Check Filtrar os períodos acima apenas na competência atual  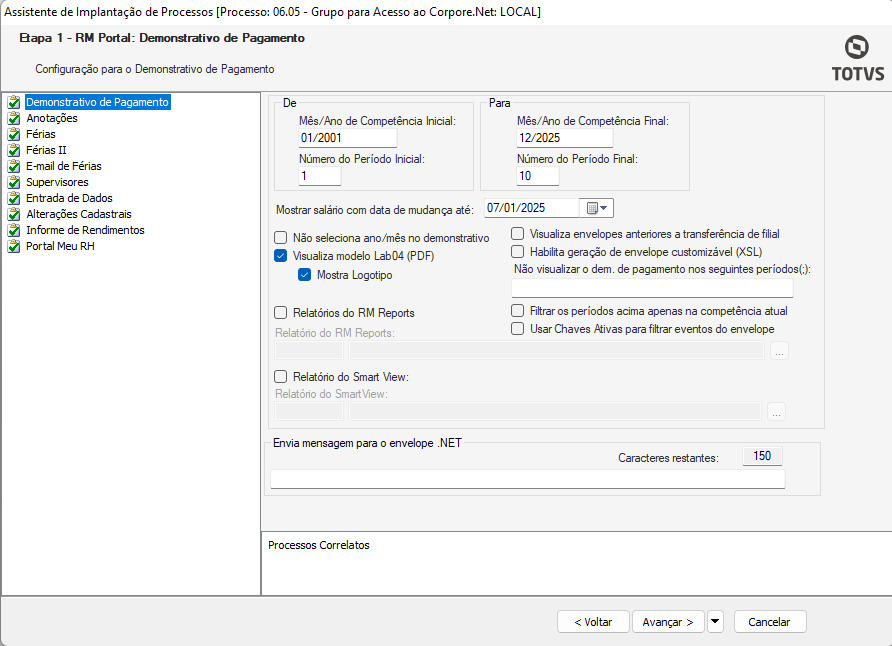point(517,310)
